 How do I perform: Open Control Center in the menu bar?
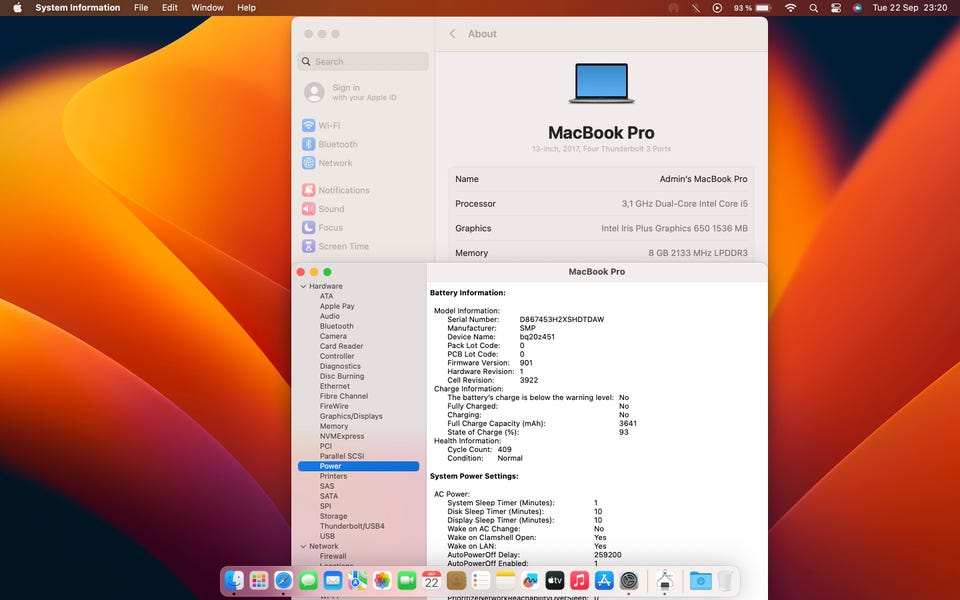[x=836, y=8]
